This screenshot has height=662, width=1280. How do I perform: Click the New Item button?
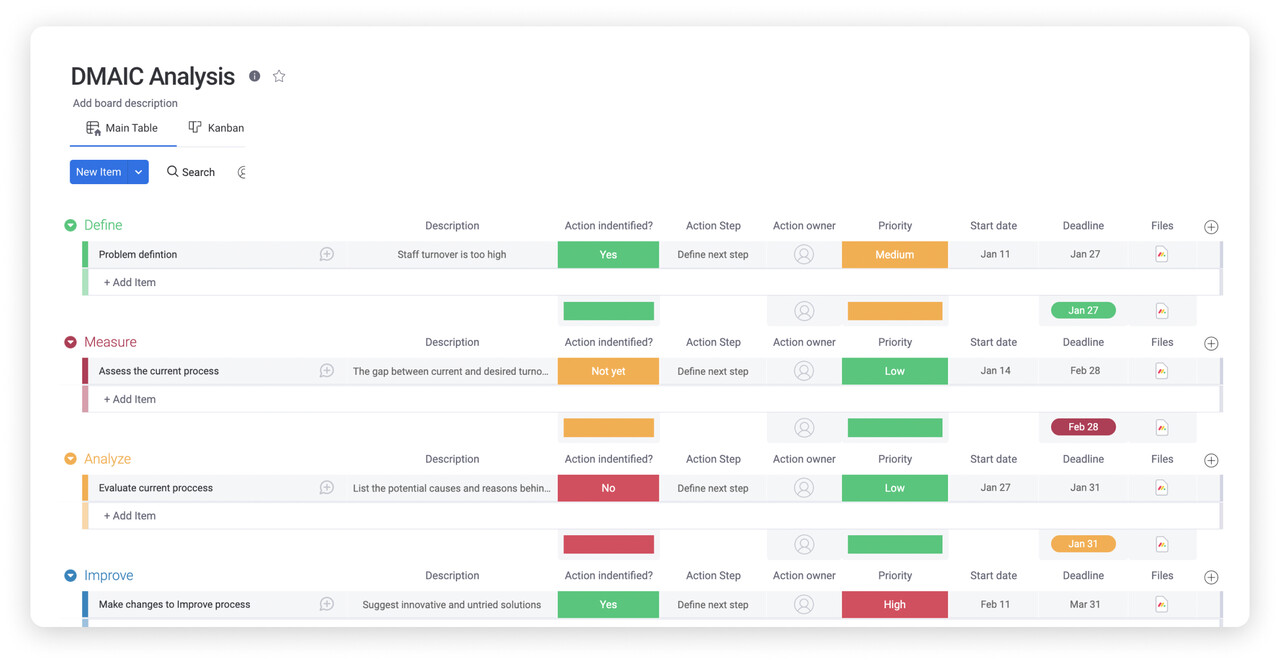pos(99,172)
